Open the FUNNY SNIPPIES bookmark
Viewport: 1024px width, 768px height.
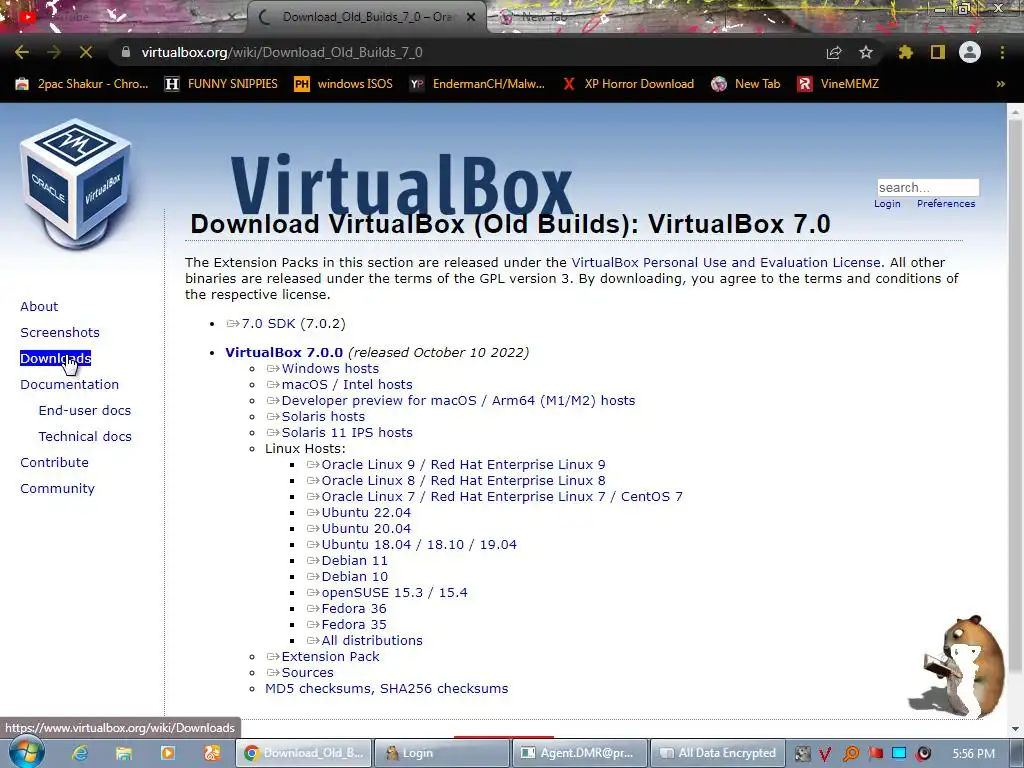221,84
